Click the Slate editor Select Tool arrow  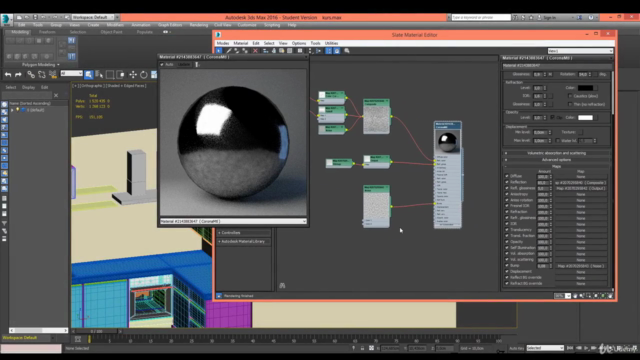[219, 51]
